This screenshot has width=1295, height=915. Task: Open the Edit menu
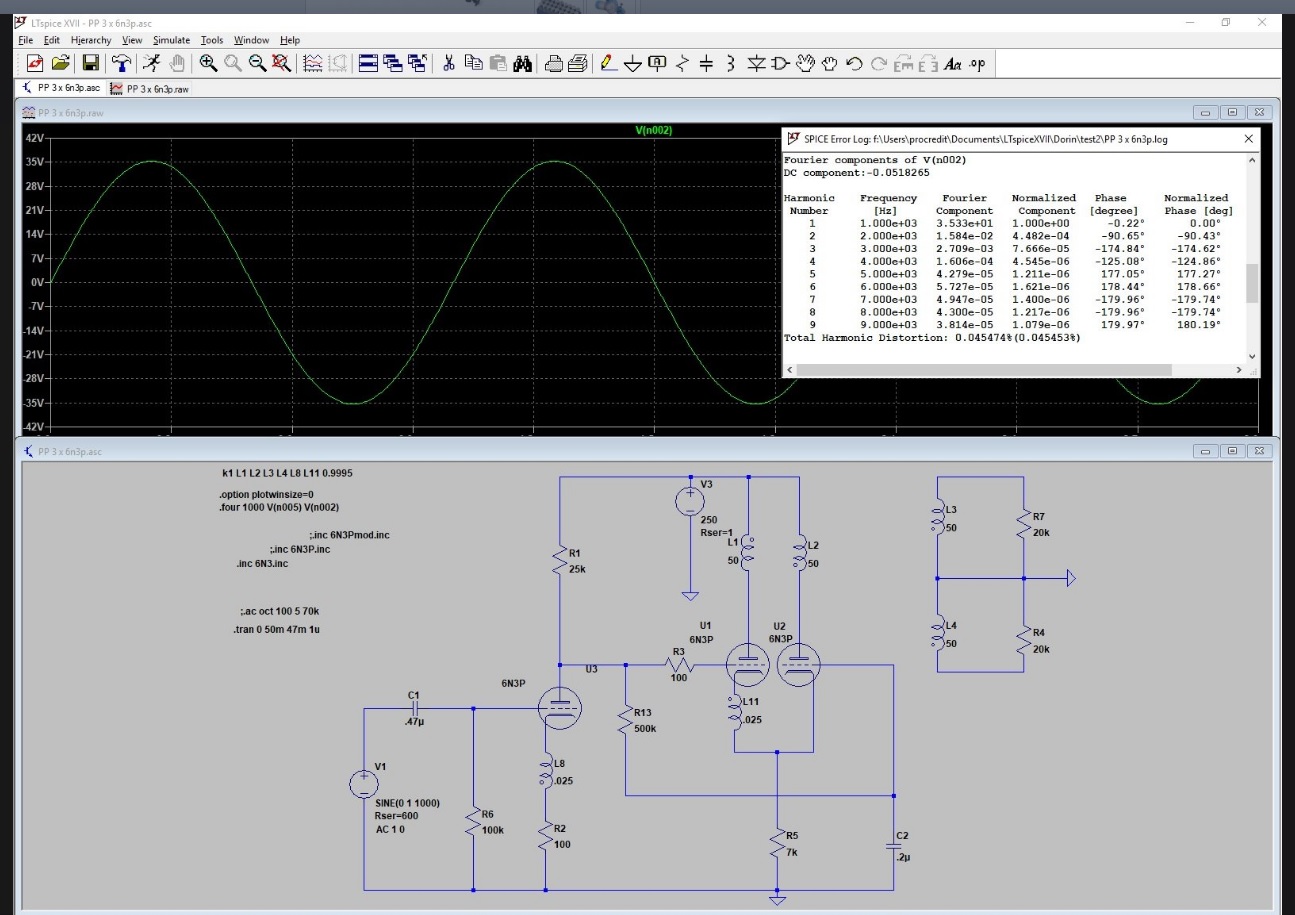click(x=51, y=40)
